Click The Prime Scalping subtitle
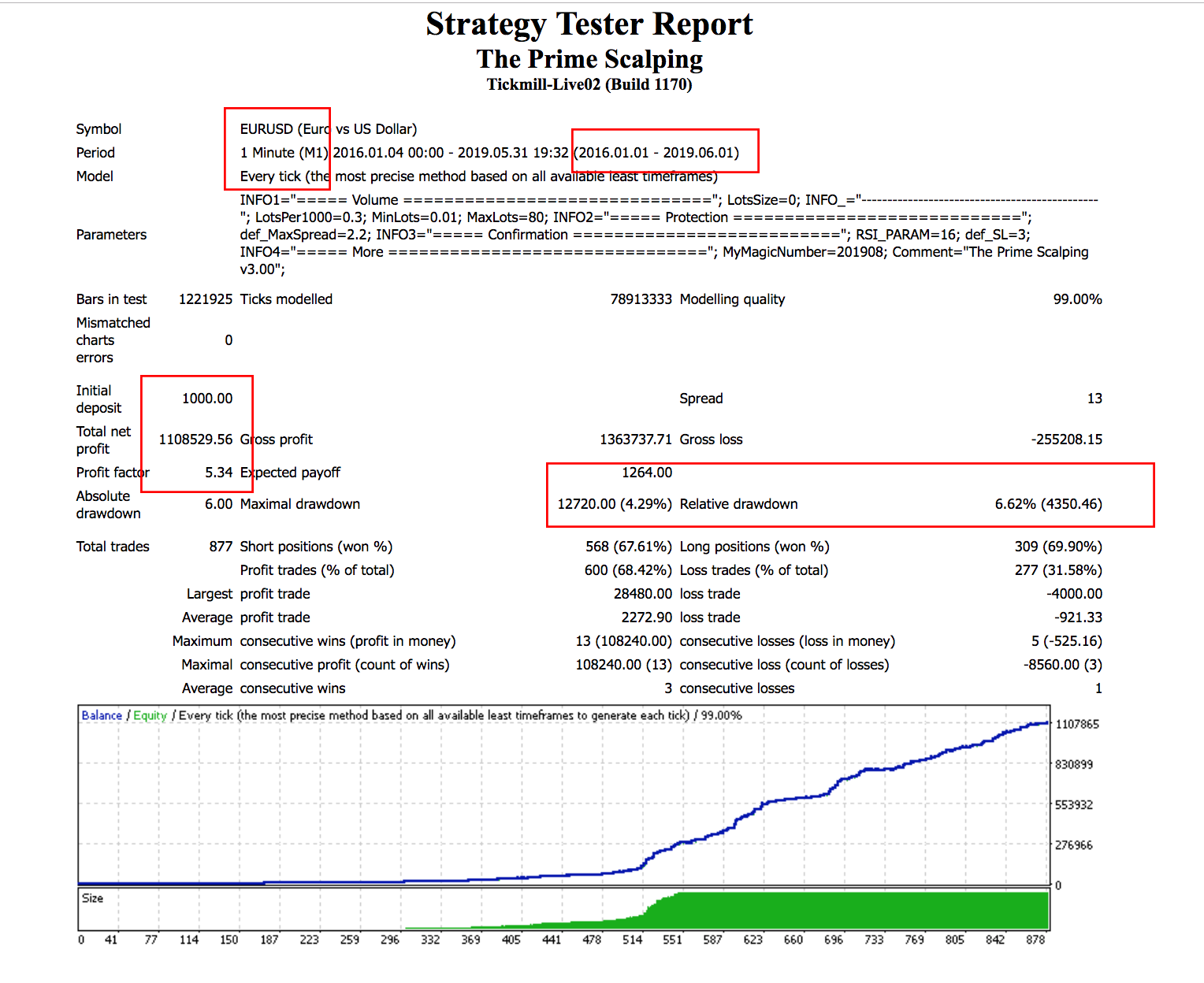Viewport: 1204px width, 983px height. tap(589, 59)
